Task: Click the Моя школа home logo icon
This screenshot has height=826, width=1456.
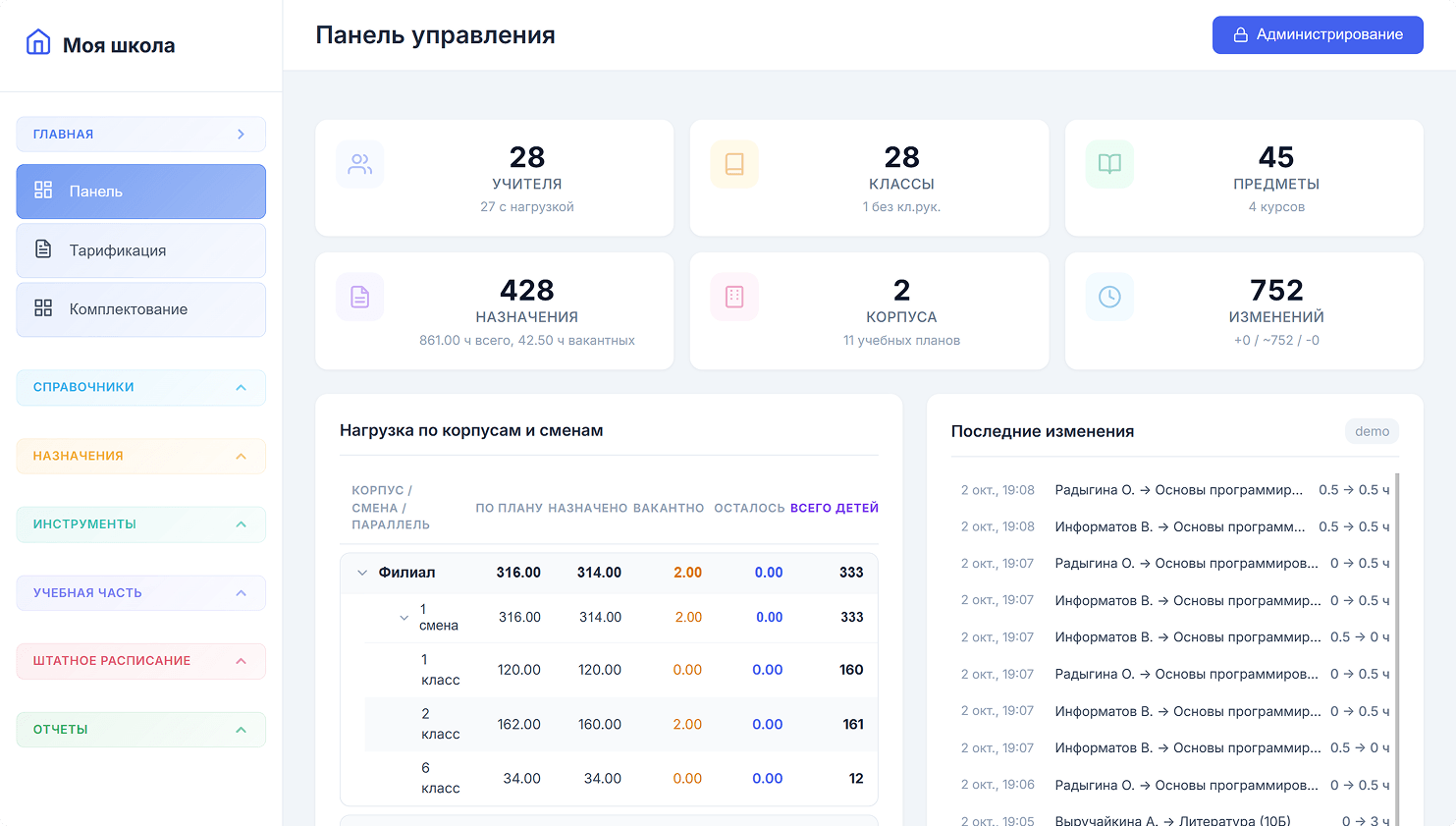Action: (38, 42)
